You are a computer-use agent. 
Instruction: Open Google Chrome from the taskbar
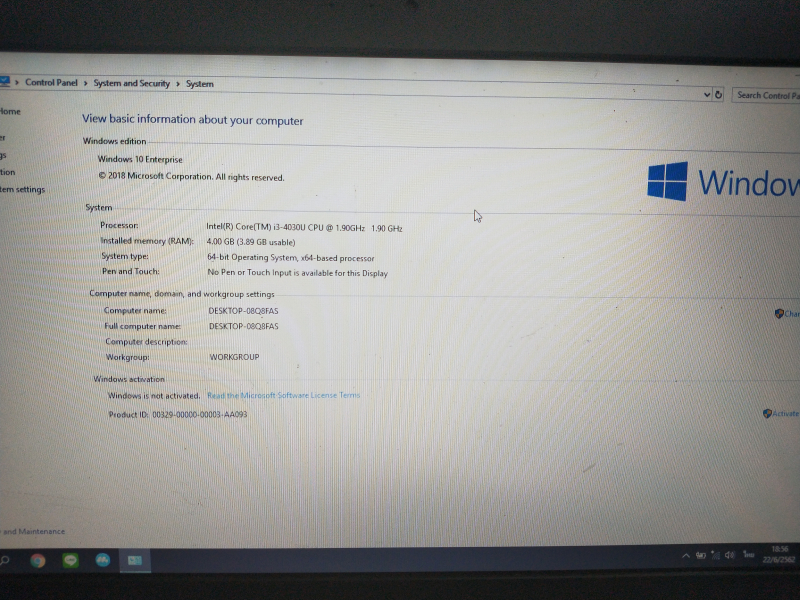pos(37,560)
